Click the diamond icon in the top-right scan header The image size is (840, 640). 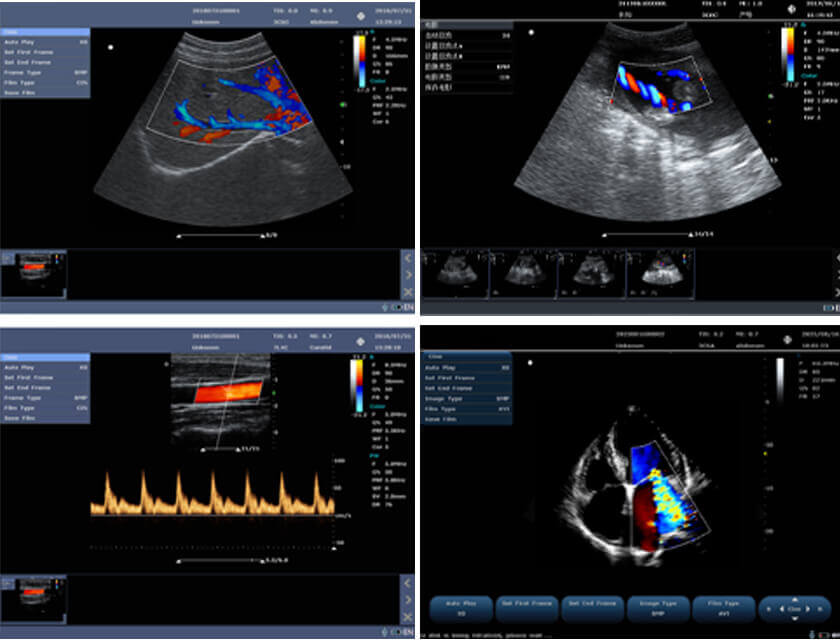(791, 9)
